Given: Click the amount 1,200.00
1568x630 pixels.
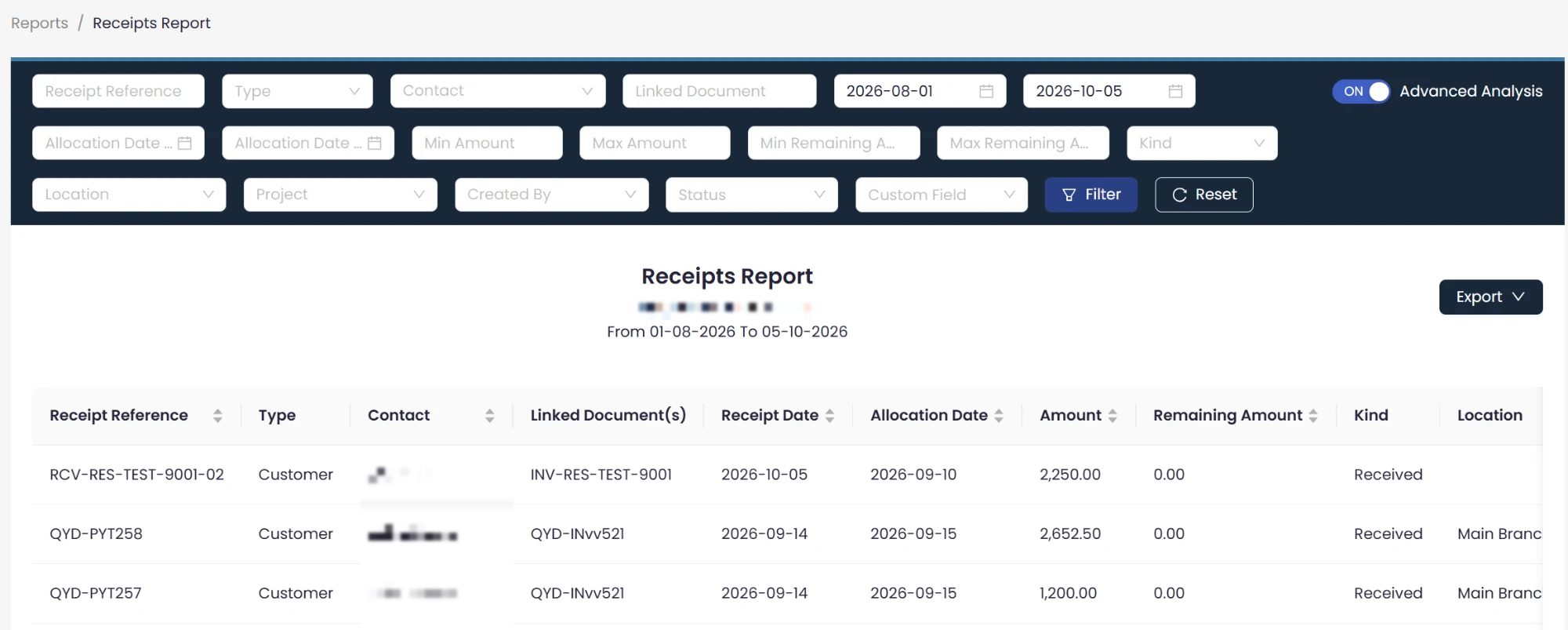Looking at the screenshot, I should 1068,594.
